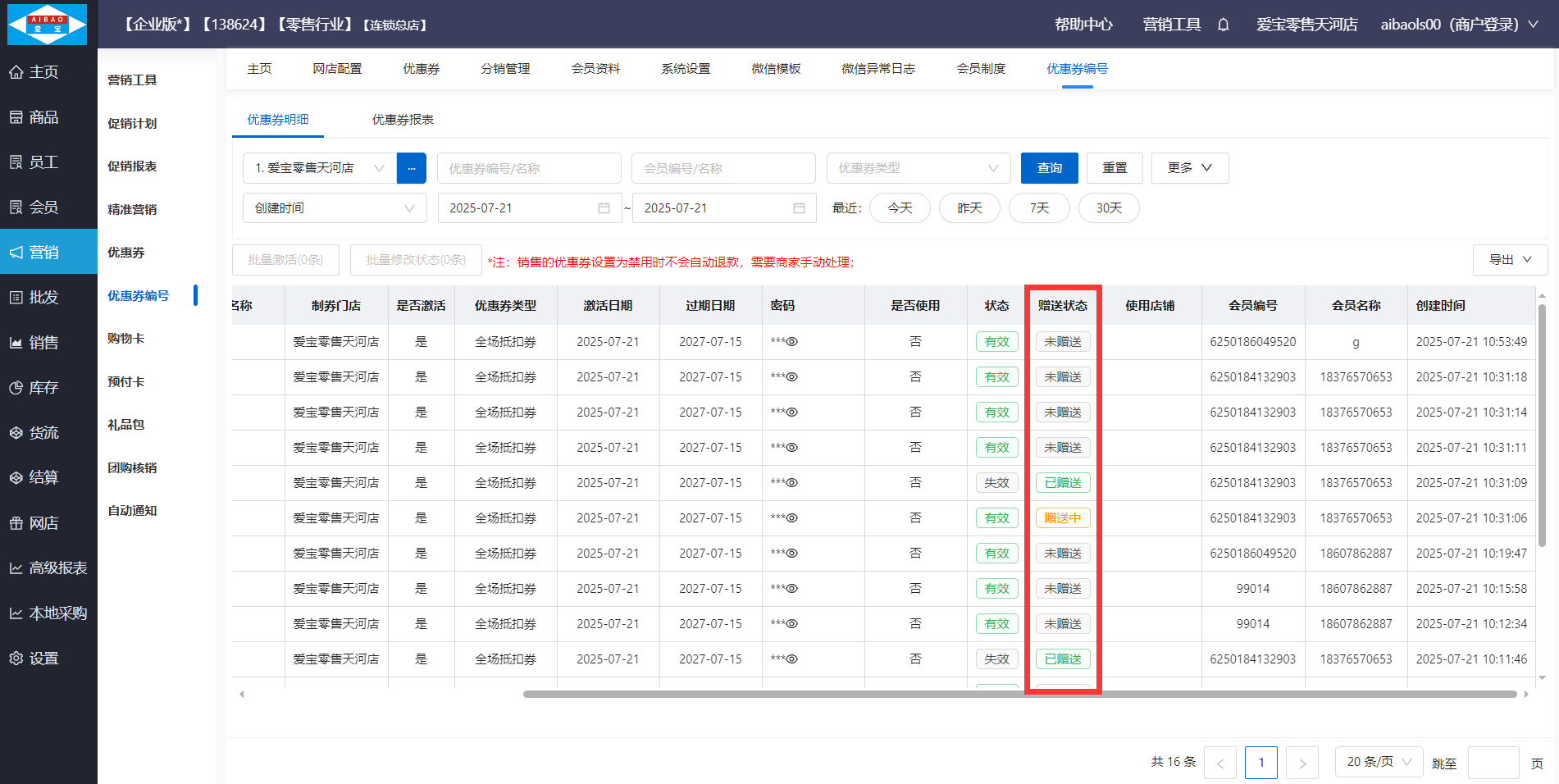This screenshot has width=1559, height=784.
Task: Click the notification bell icon
Action: click(1223, 25)
